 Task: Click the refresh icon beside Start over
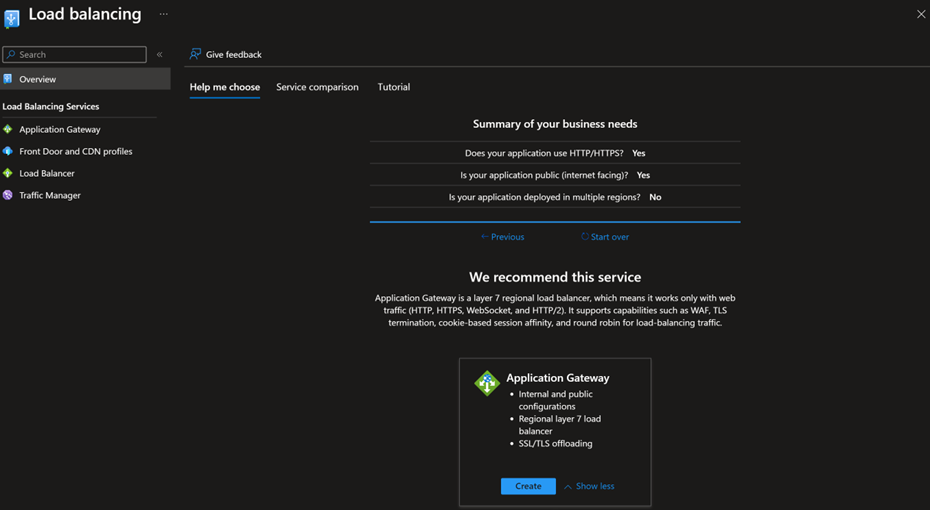coord(585,237)
